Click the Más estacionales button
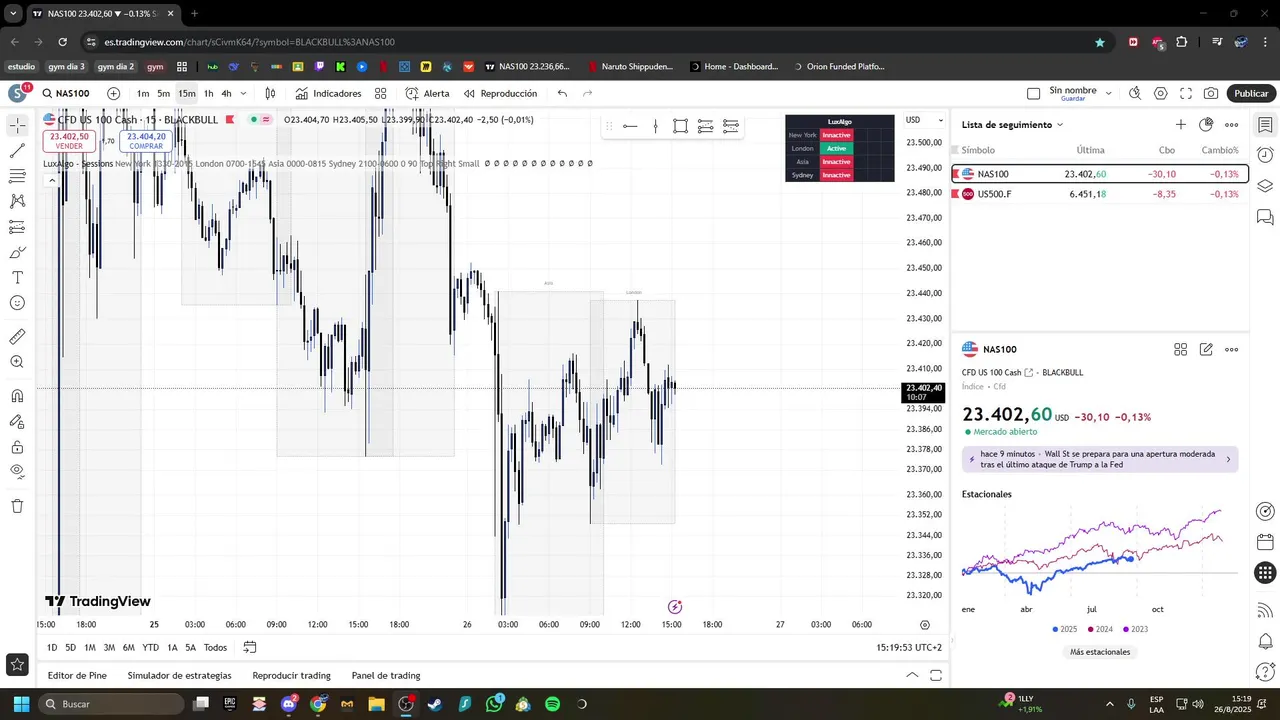The image size is (1280, 720). coord(1100,652)
